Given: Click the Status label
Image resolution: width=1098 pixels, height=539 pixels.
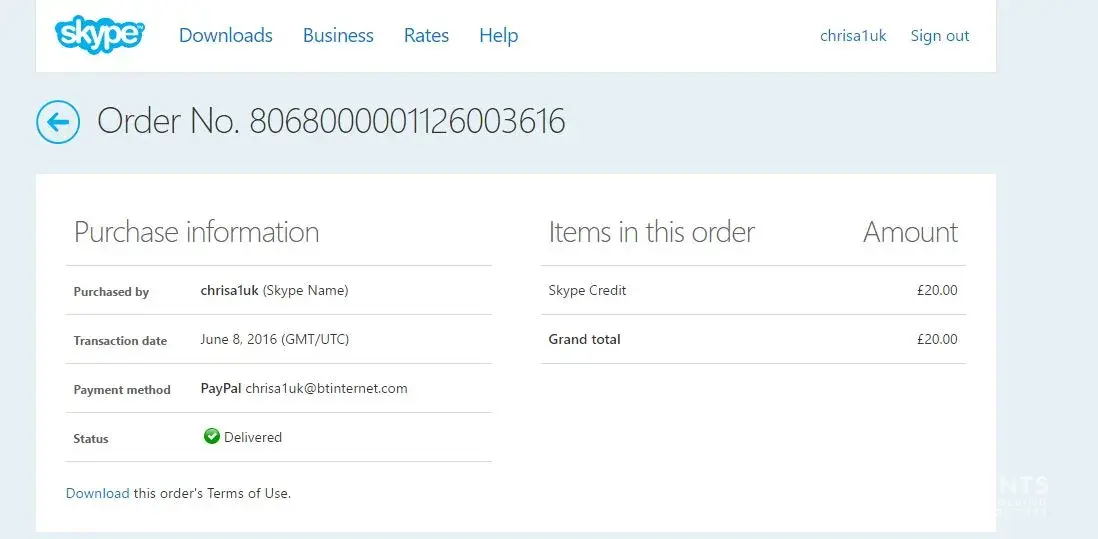Looking at the screenshot, I should click(x=91, y=439).
